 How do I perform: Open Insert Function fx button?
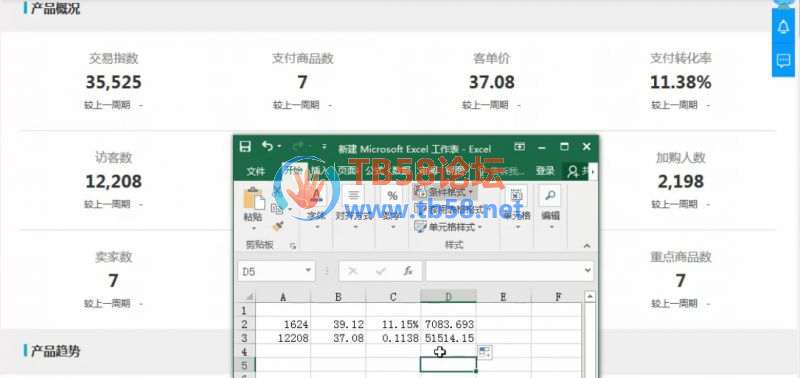[408, 271]
